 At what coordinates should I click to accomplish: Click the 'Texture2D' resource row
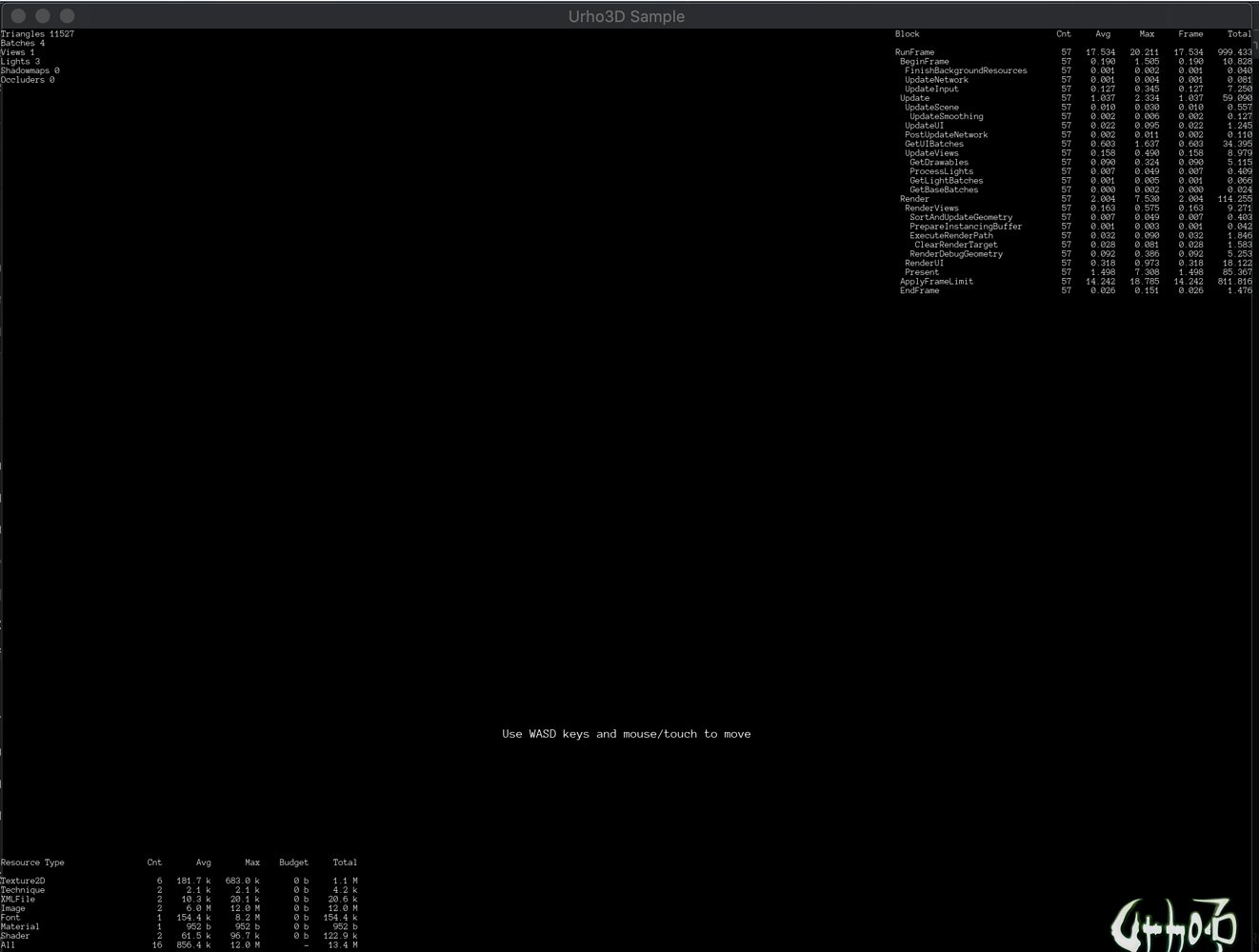tap(179, 882)
